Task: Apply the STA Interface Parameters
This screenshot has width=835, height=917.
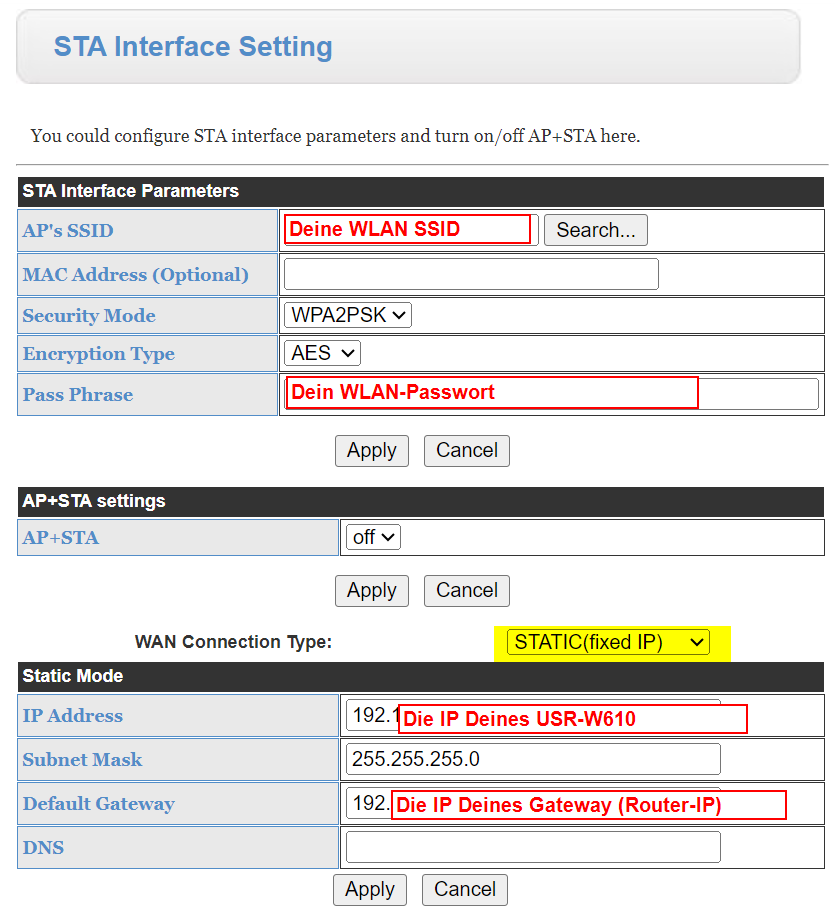Action: (371, 451)
